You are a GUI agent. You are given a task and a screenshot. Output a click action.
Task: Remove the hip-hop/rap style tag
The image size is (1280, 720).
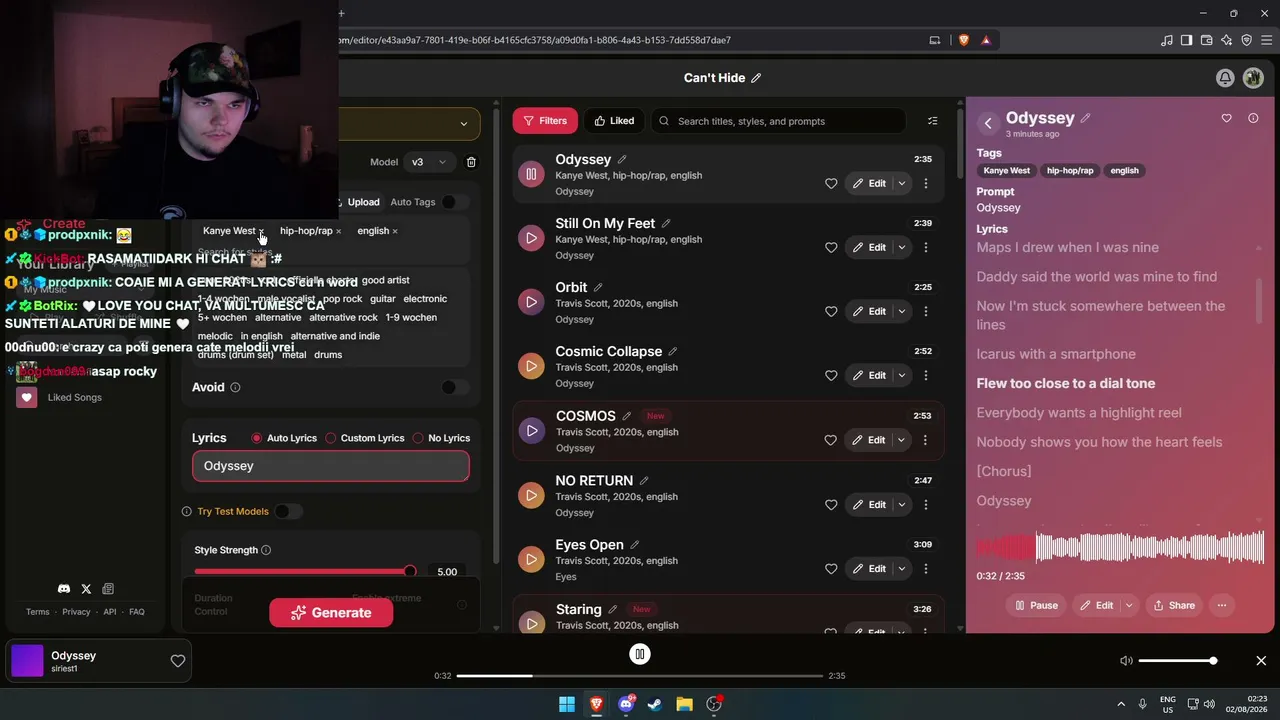pyautogui.click(x=338, y=231)
